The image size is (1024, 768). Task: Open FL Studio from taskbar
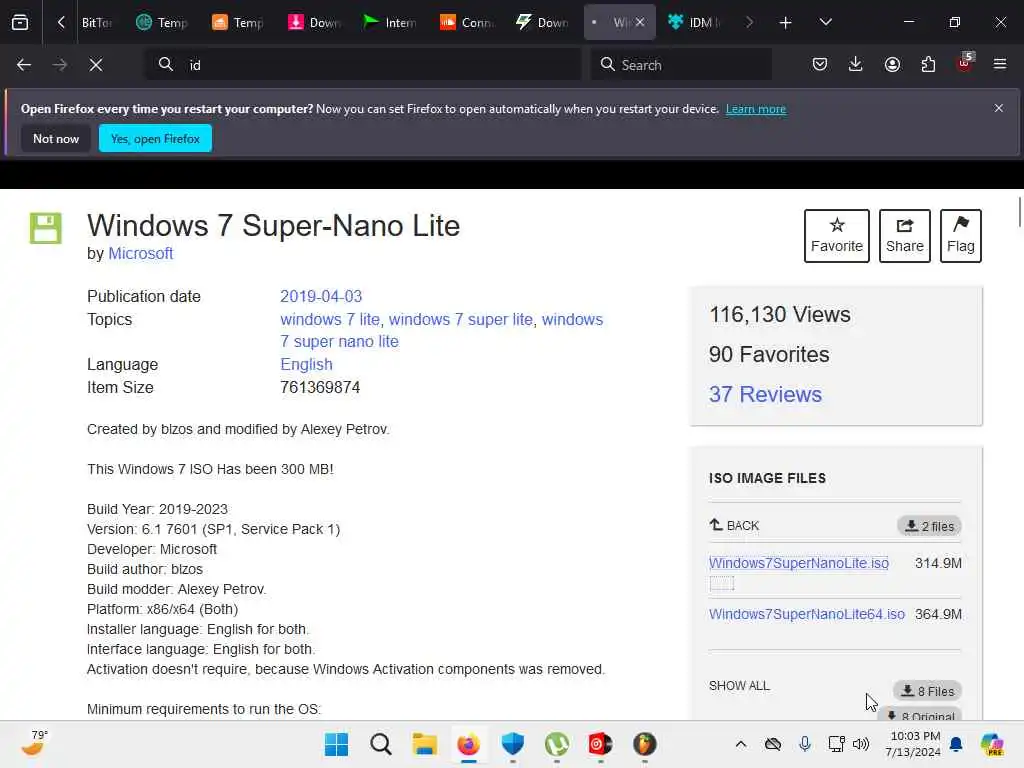[x=645, y=744]
